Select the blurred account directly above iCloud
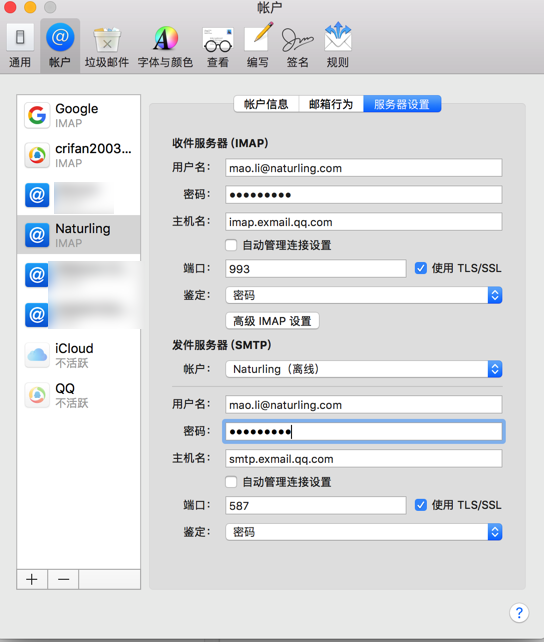Viewport: 544px width, 642px height. point(79,314)
